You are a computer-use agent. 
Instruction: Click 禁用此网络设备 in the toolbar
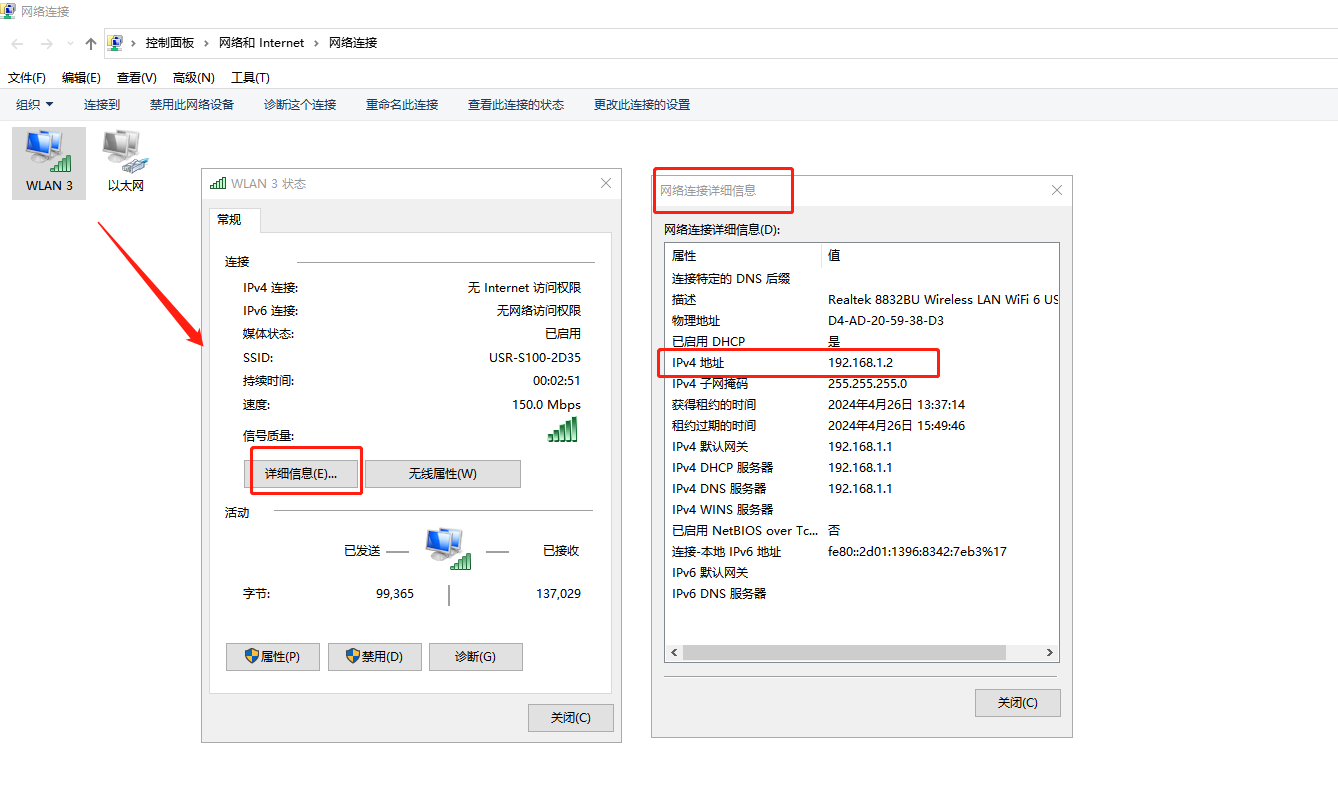point(192,105)
